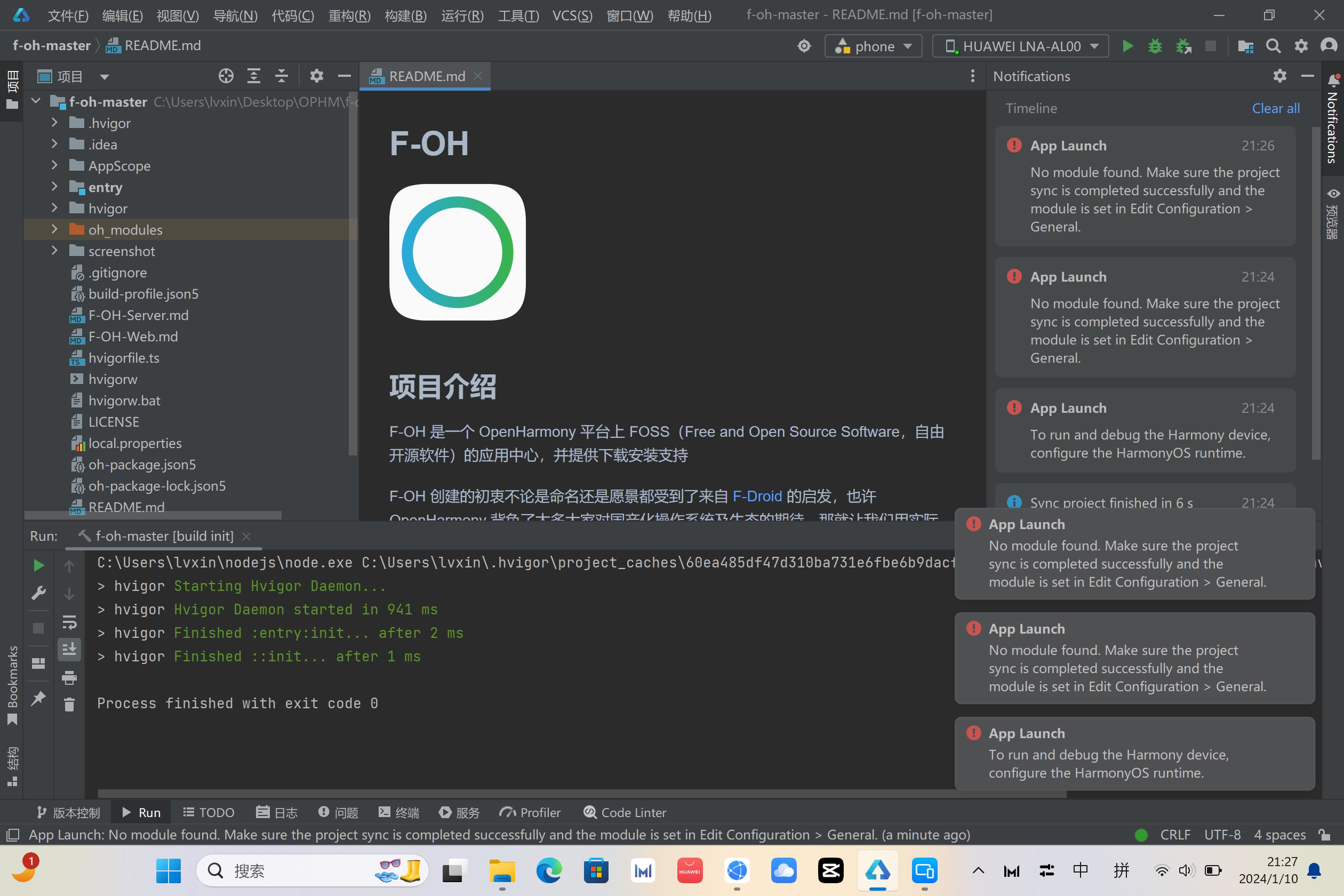The width and height of the screenshot is (1344, 896).
Task: Open editor tab options three-dot menu
Action: pyautogui.click(x=973, y=76)
